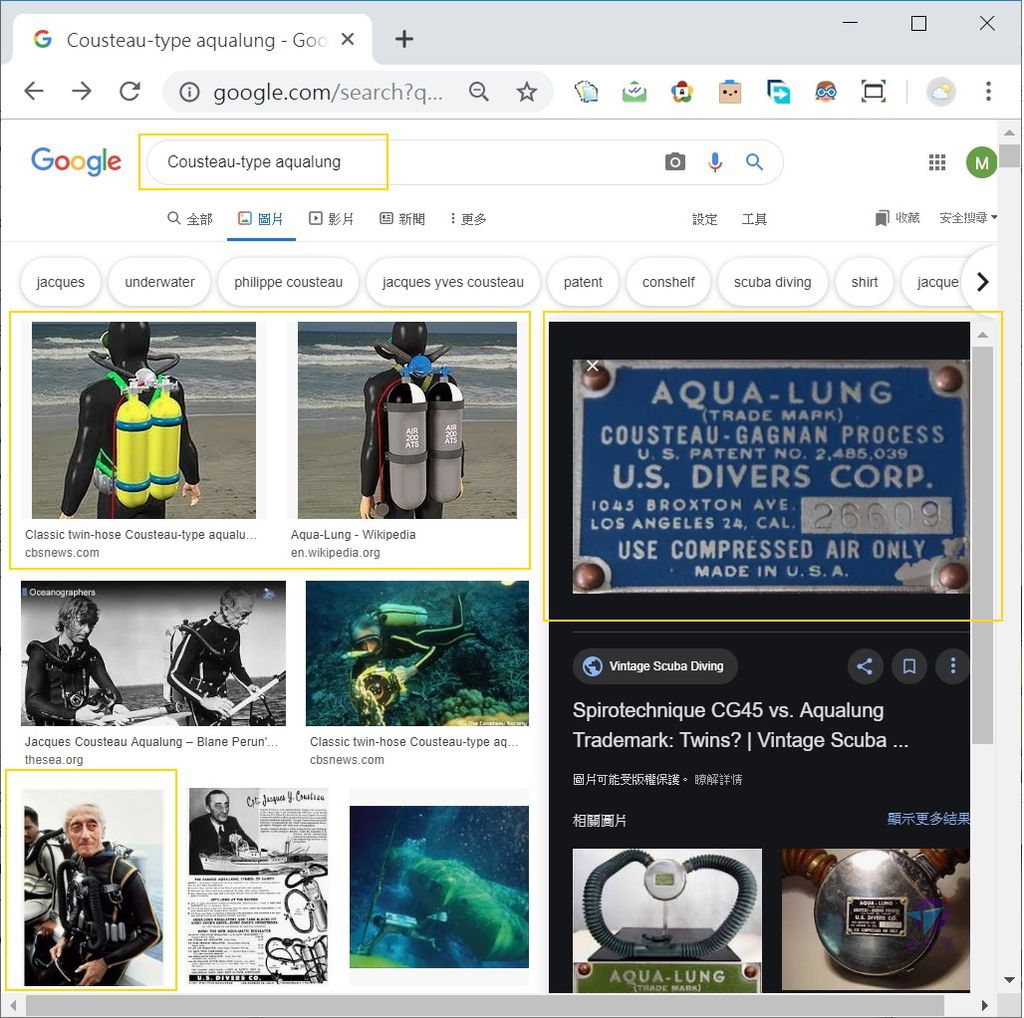Open vintage Cousteau advertisement image
This screenshot has height=1018, width=1024.
click(258, 886)
